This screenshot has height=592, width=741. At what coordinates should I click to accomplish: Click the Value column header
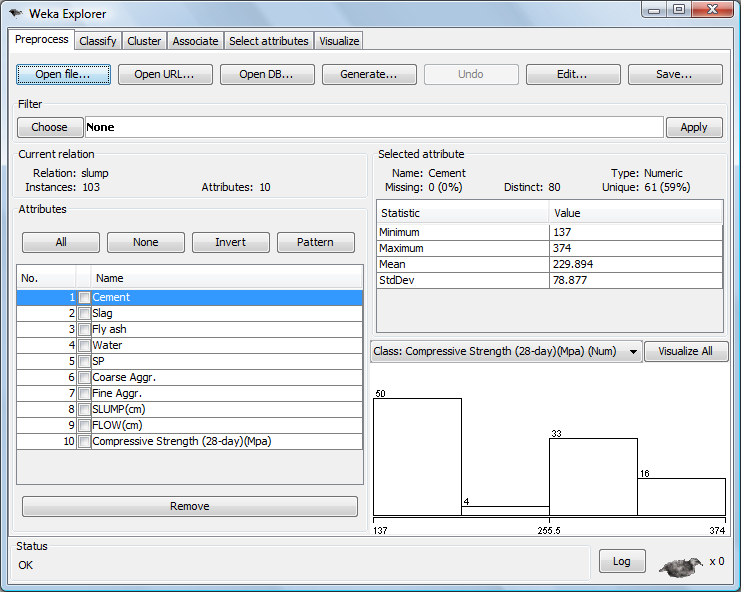coord(636,214)
